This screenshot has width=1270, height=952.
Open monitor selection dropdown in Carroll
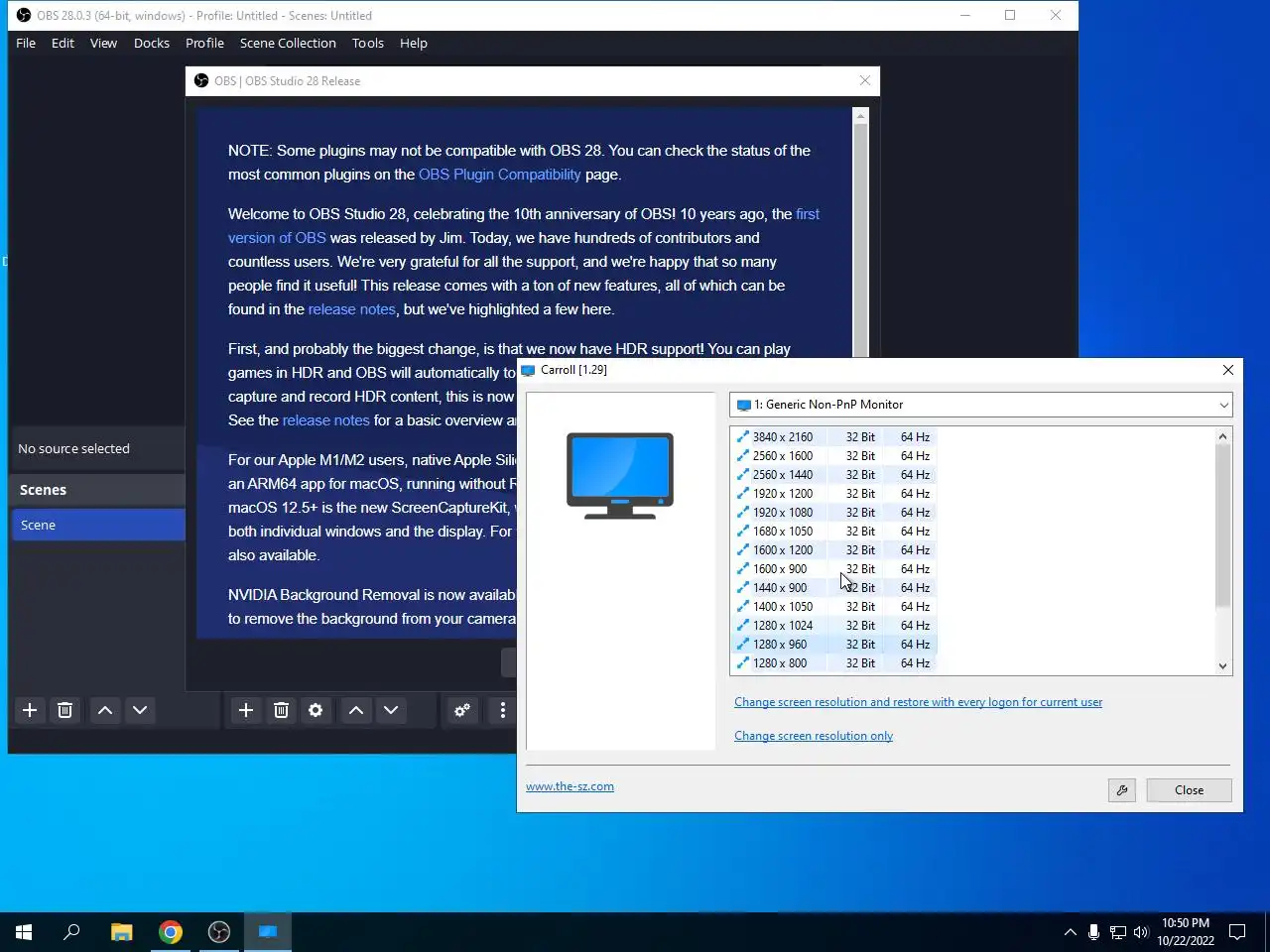(x=981, y=405)
